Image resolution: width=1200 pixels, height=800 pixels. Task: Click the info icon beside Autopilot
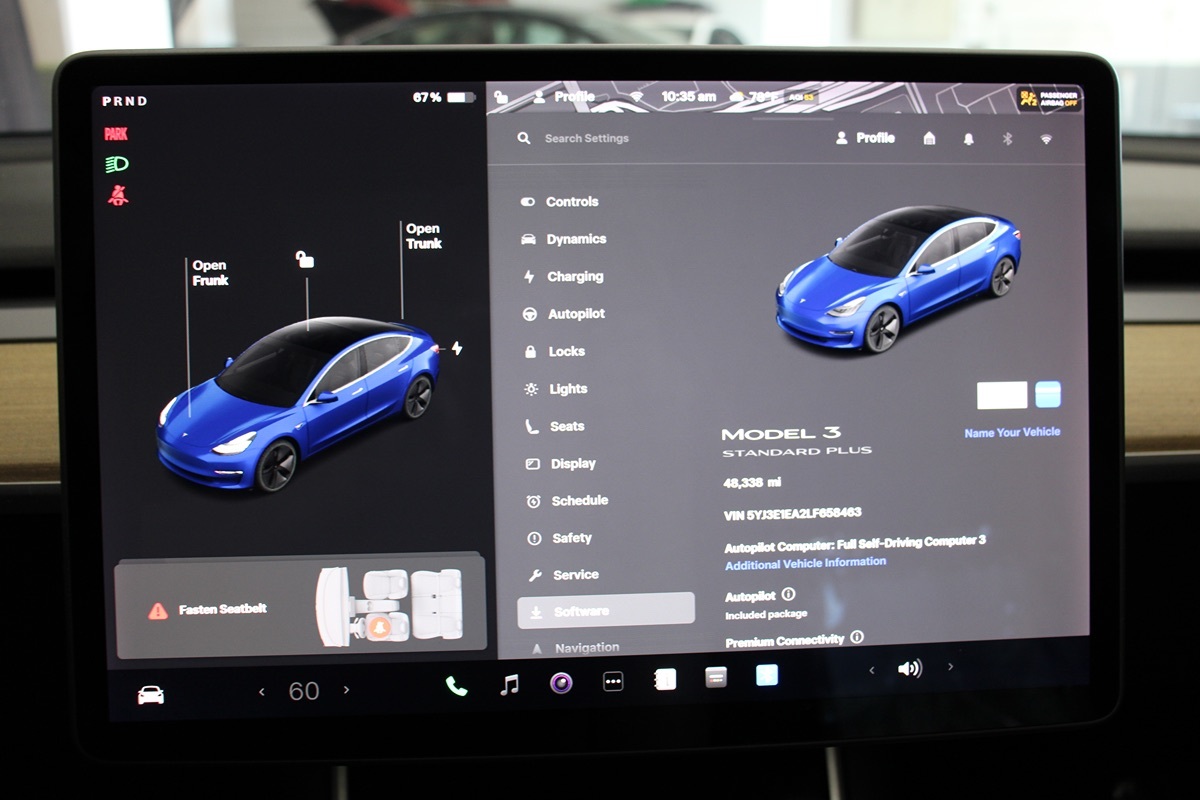788,595
